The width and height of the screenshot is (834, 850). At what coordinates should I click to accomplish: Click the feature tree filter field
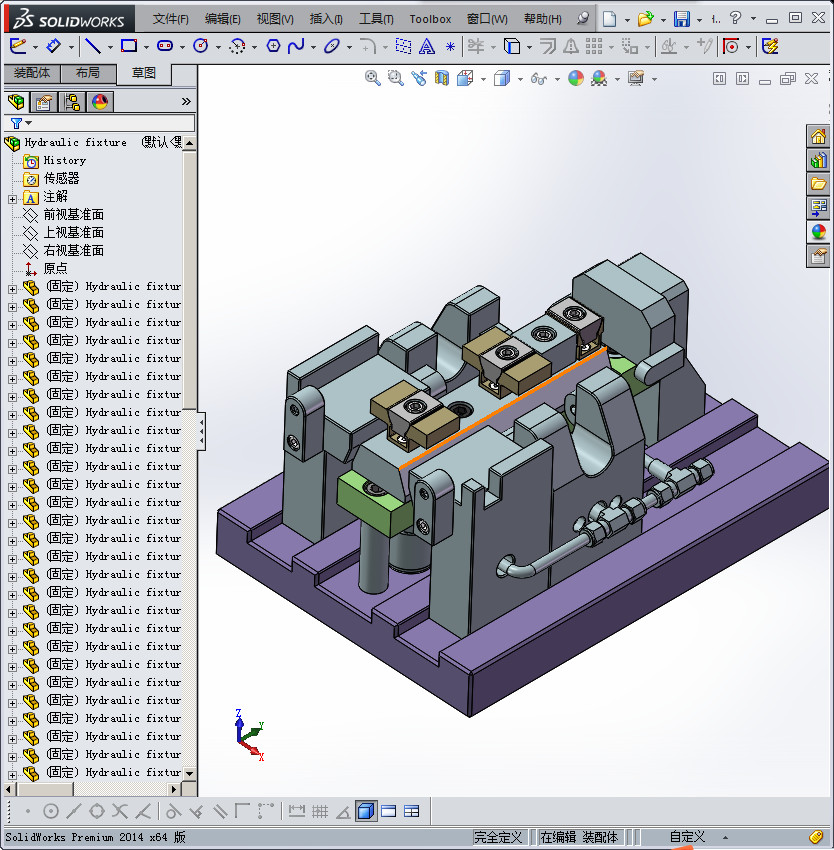click(x=100, y=123)
